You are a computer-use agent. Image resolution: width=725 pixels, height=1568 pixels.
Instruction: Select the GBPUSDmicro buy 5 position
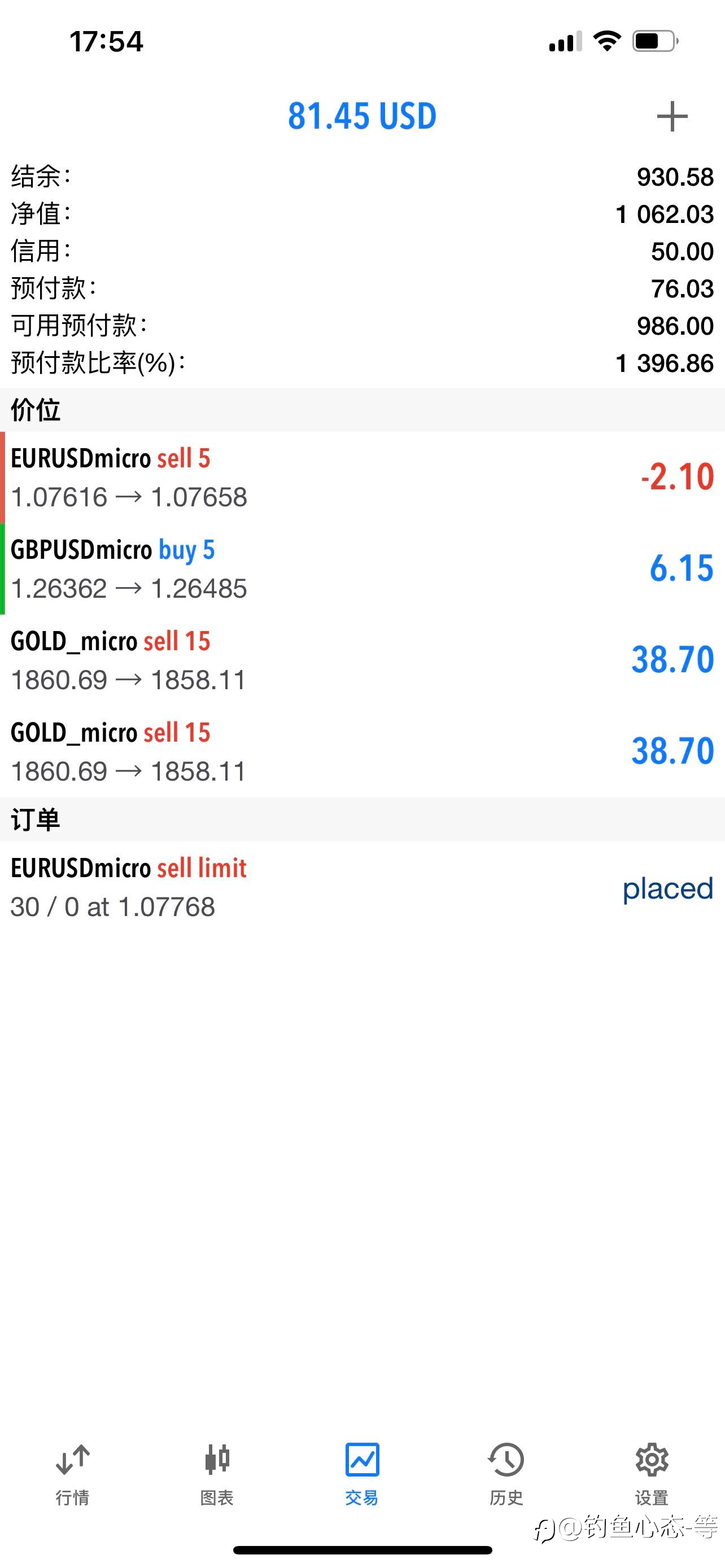pyautogui.click(x=362, y=568)
